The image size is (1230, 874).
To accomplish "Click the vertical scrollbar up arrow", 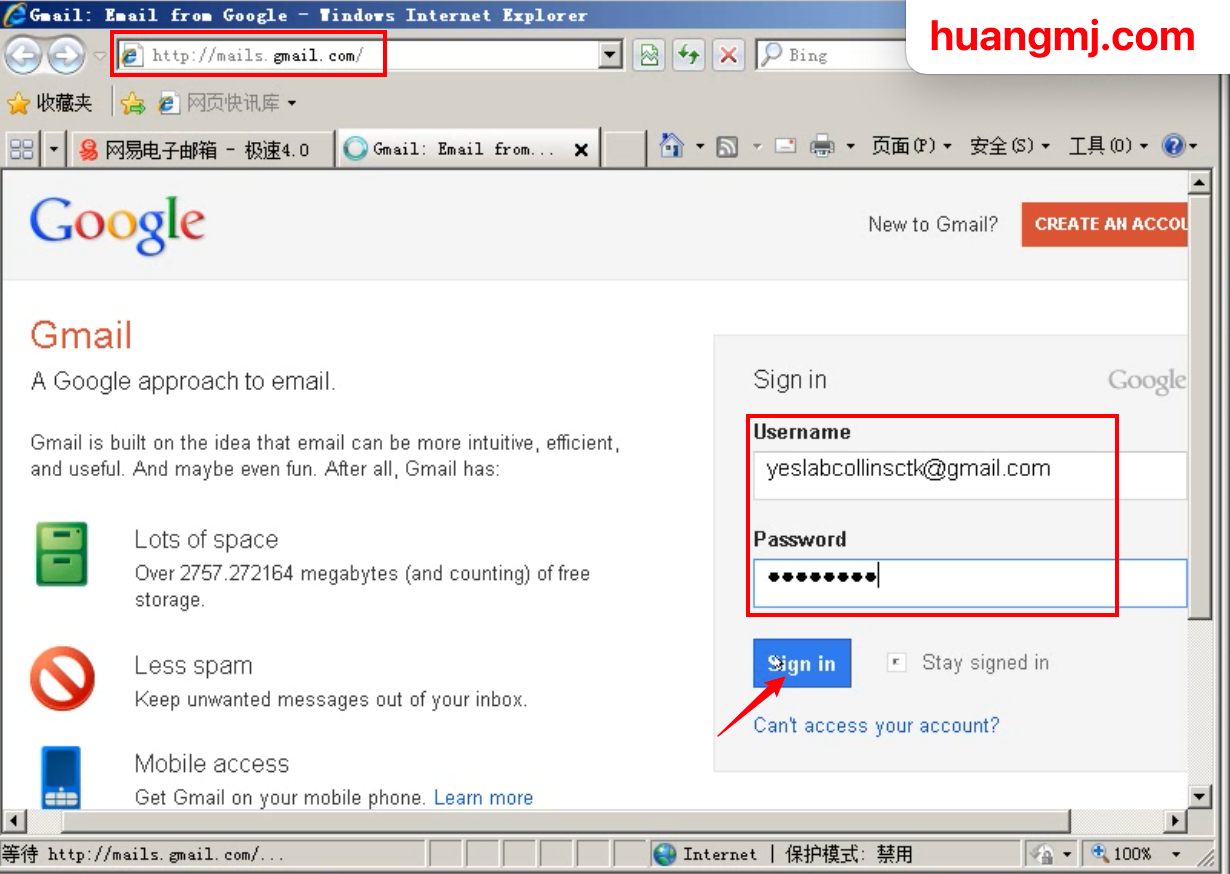I will (1200, 183).
